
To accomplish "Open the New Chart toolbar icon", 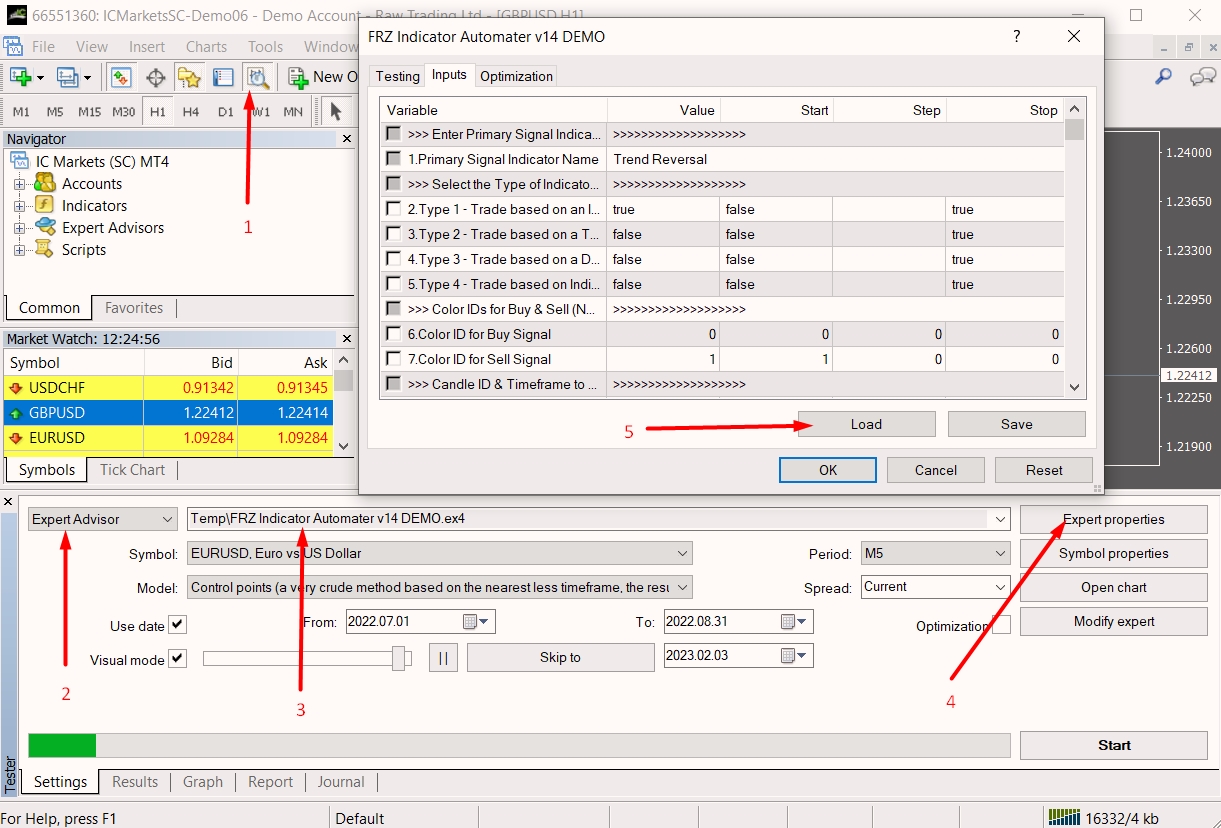I will [20, 77].
